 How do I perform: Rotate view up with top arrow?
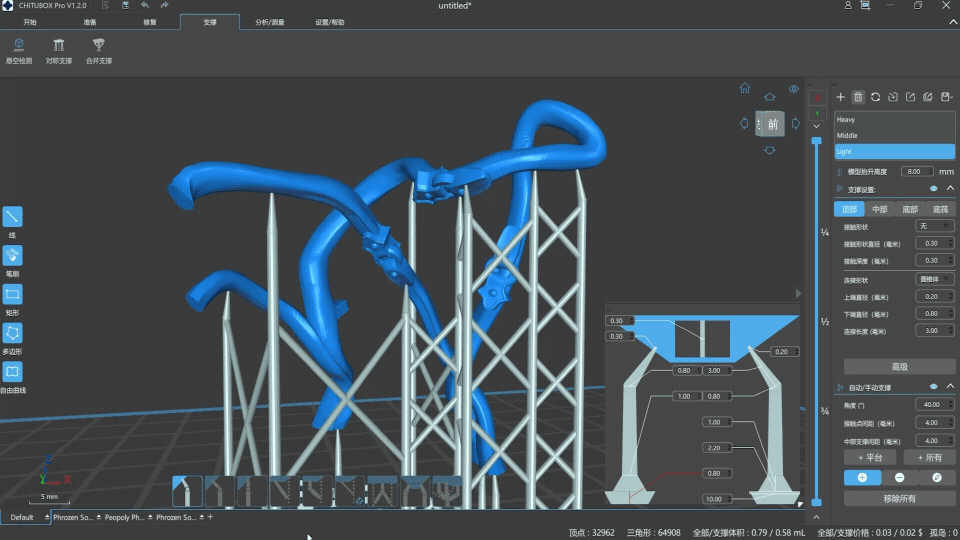pos(770,97)
